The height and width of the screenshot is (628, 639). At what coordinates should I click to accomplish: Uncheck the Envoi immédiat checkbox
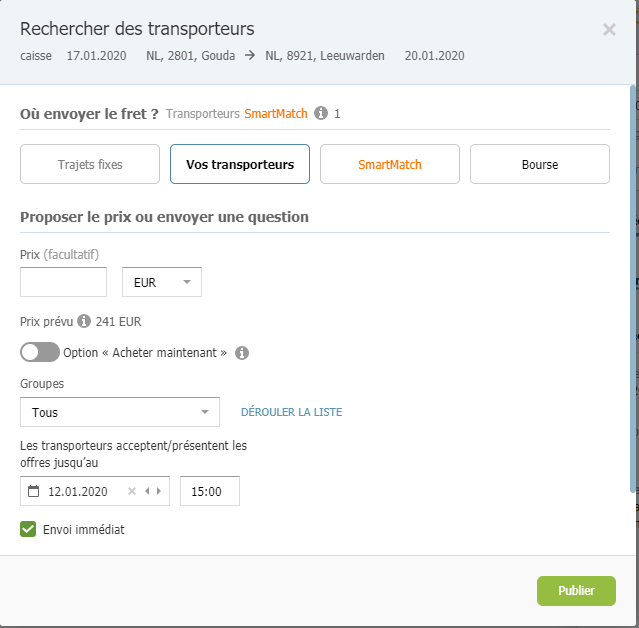(x=28, y=529)
